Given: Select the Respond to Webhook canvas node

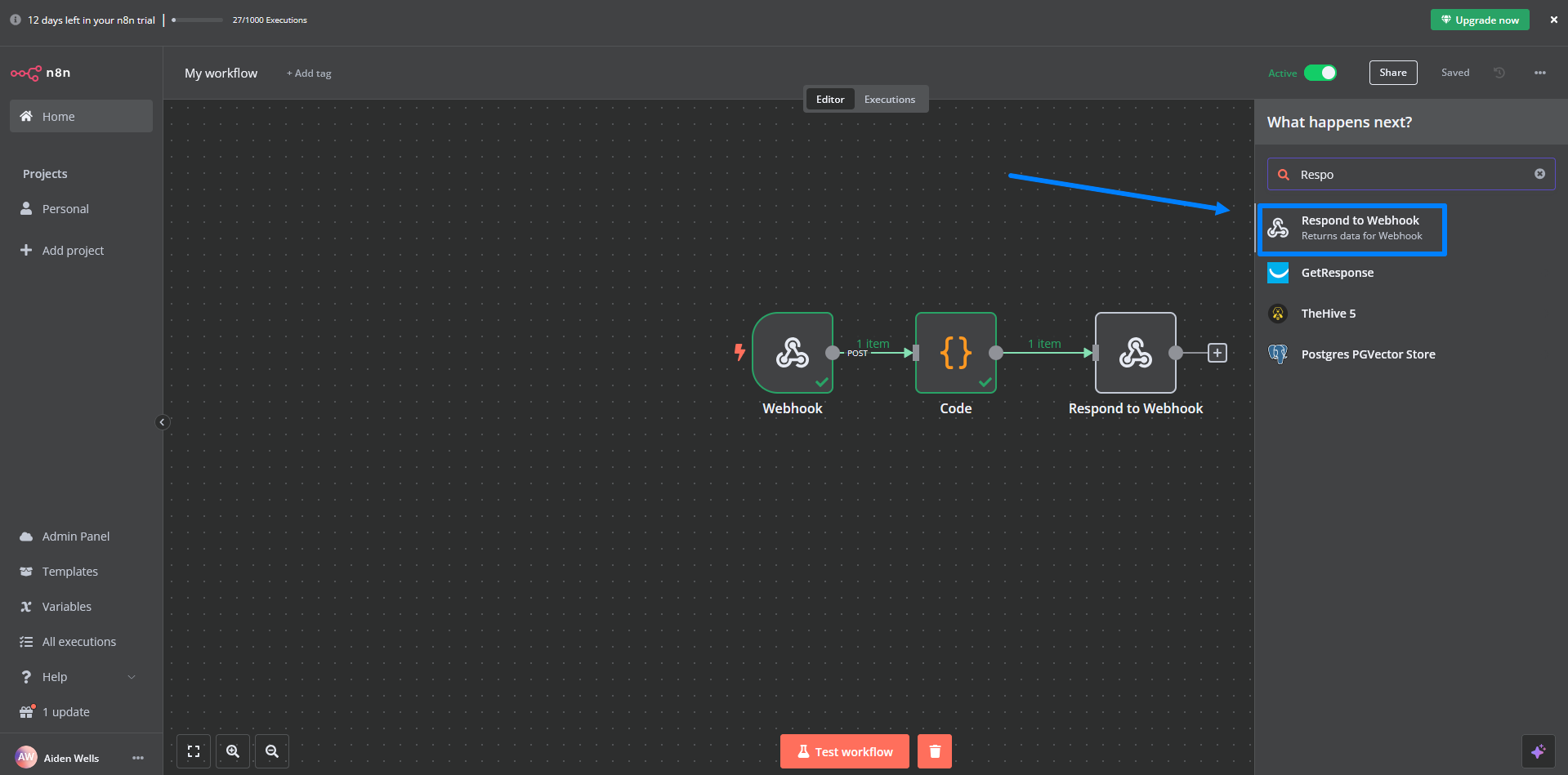Looking at the screenshot, I should coord(1136,353).
